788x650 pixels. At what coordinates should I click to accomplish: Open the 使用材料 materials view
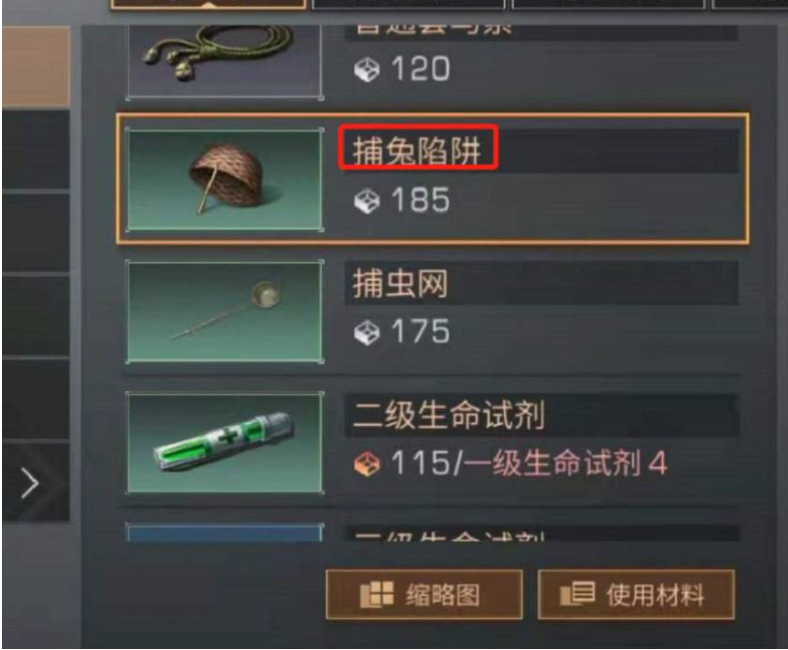tap(636, 594)
